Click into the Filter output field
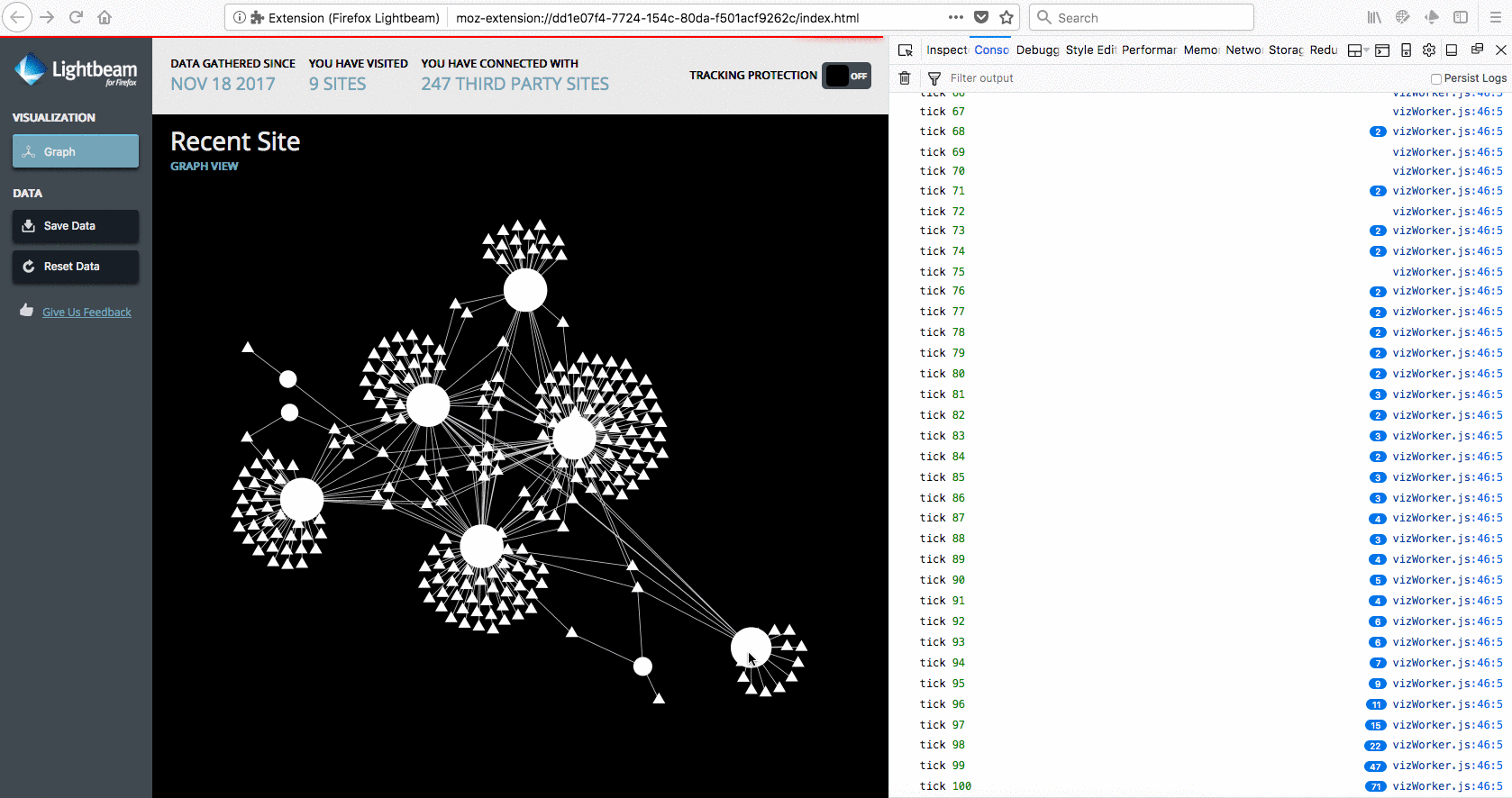Image resolution: width=1512 pixels, height=798 pixels. pos(1171,78)
